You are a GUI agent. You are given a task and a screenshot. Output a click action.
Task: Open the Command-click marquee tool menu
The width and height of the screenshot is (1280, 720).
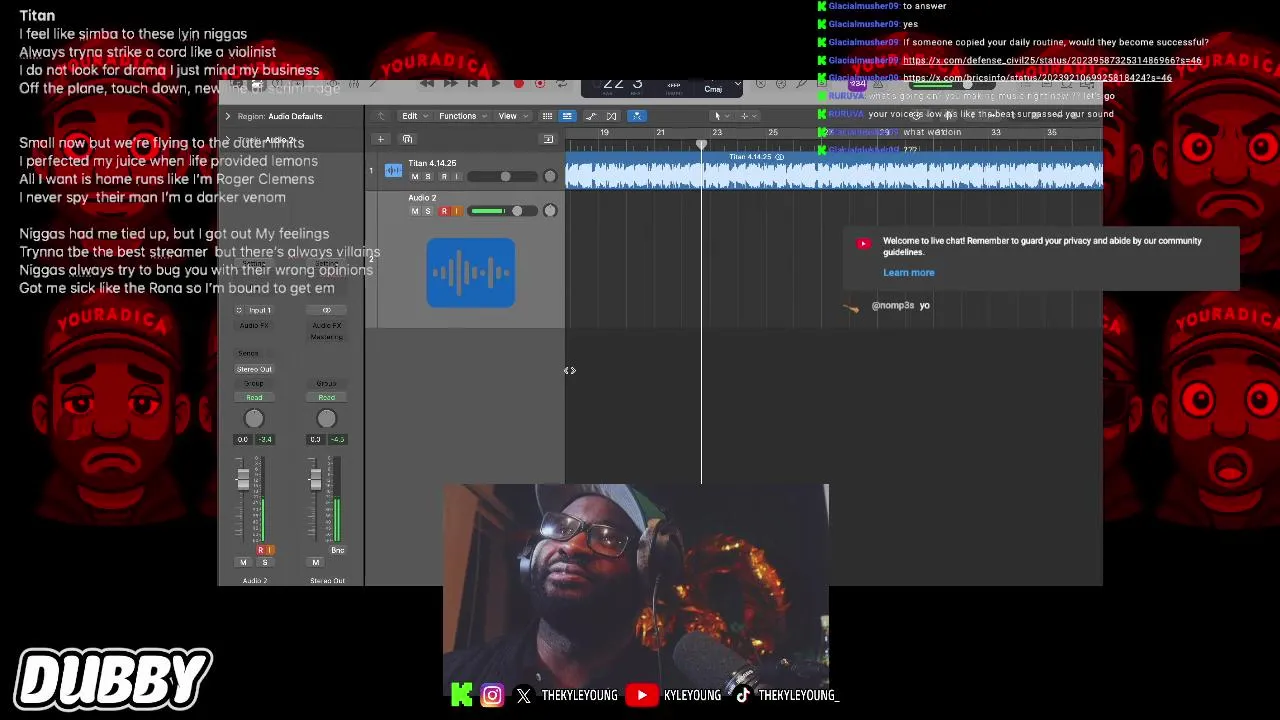tap(748, 116)
